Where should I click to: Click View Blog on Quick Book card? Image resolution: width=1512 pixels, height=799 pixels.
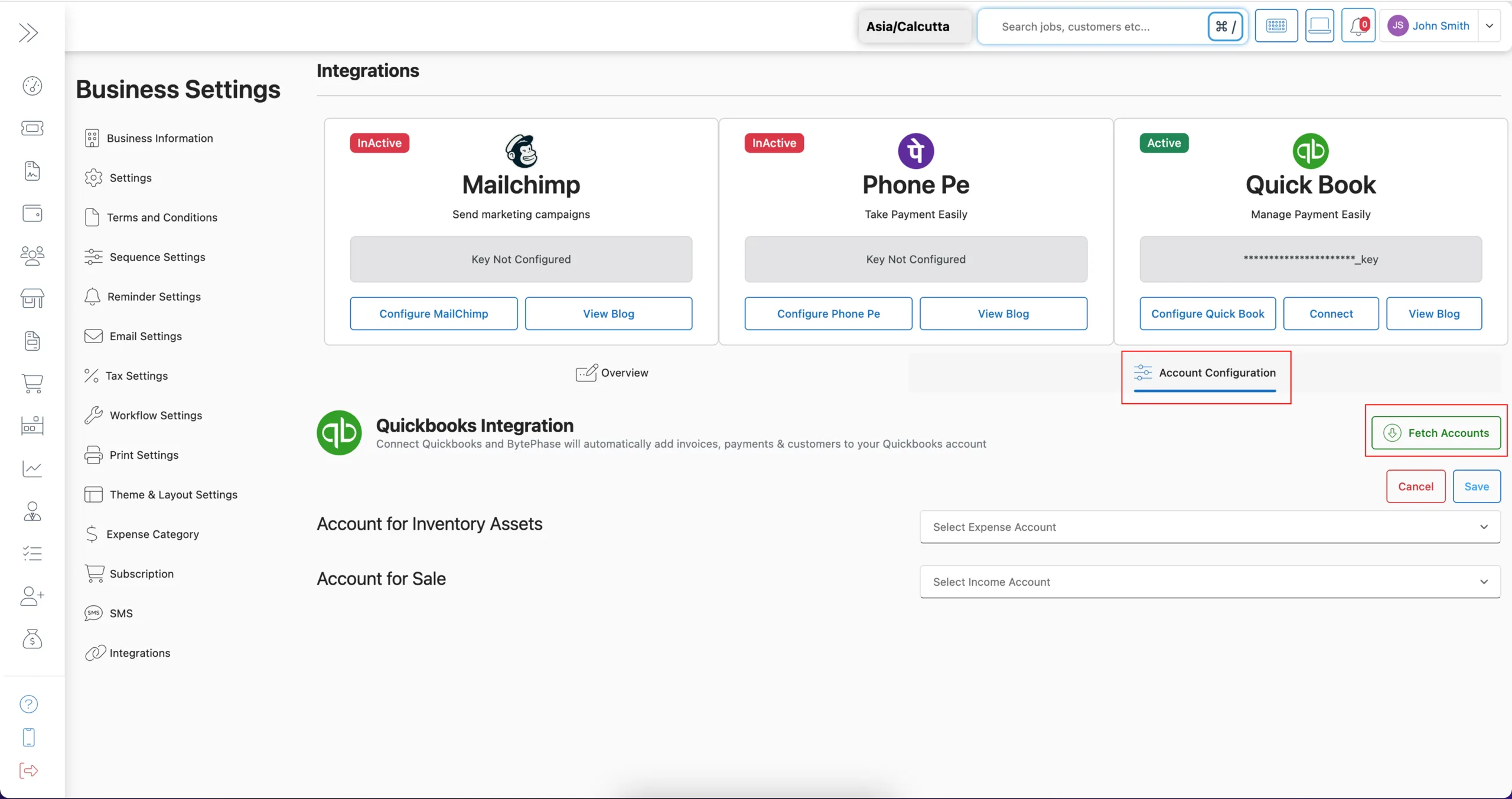coord(1433,314)
